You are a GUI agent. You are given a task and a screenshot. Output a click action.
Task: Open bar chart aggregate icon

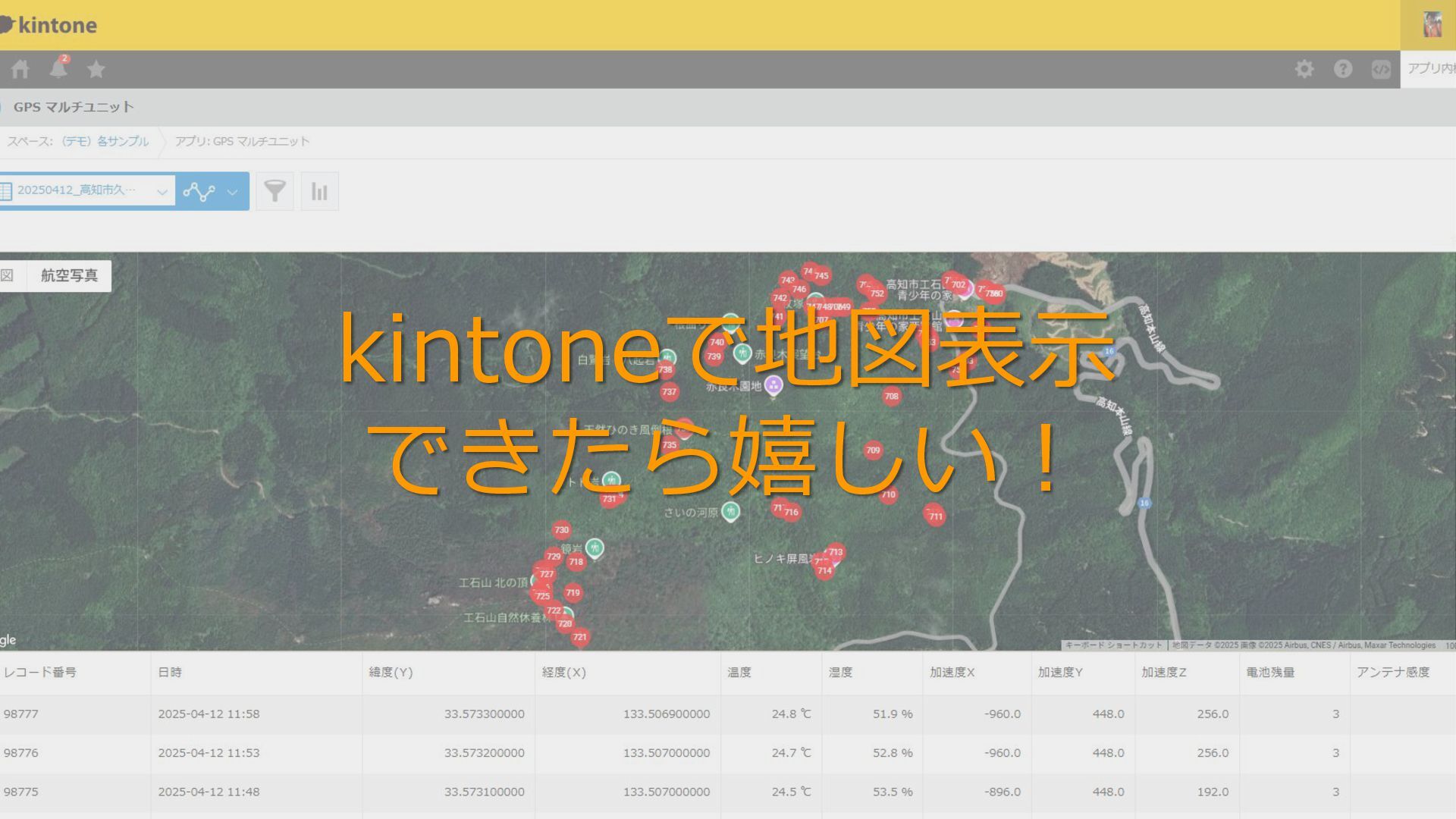point(319,191)
